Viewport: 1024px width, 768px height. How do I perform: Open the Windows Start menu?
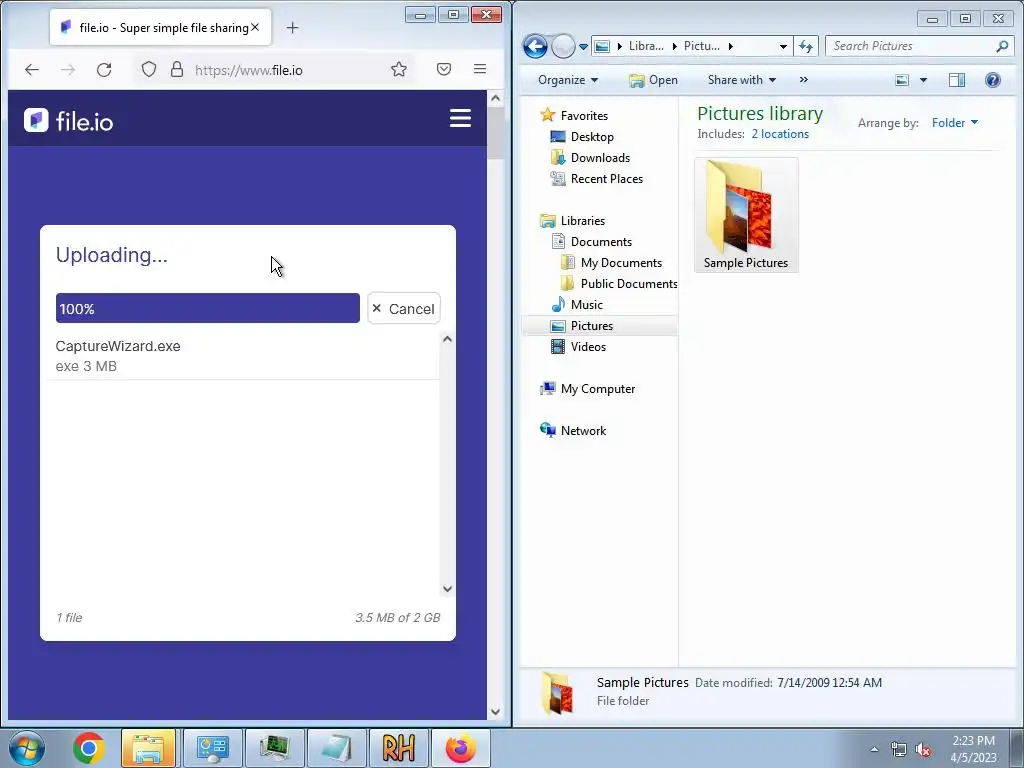click(27, 748)
